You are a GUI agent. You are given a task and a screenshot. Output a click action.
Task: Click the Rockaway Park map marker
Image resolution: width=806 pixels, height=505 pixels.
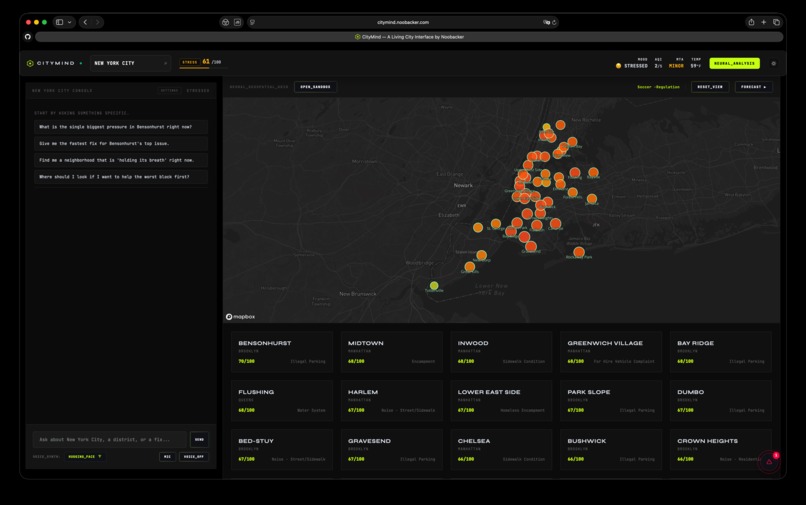pos(579,251)
